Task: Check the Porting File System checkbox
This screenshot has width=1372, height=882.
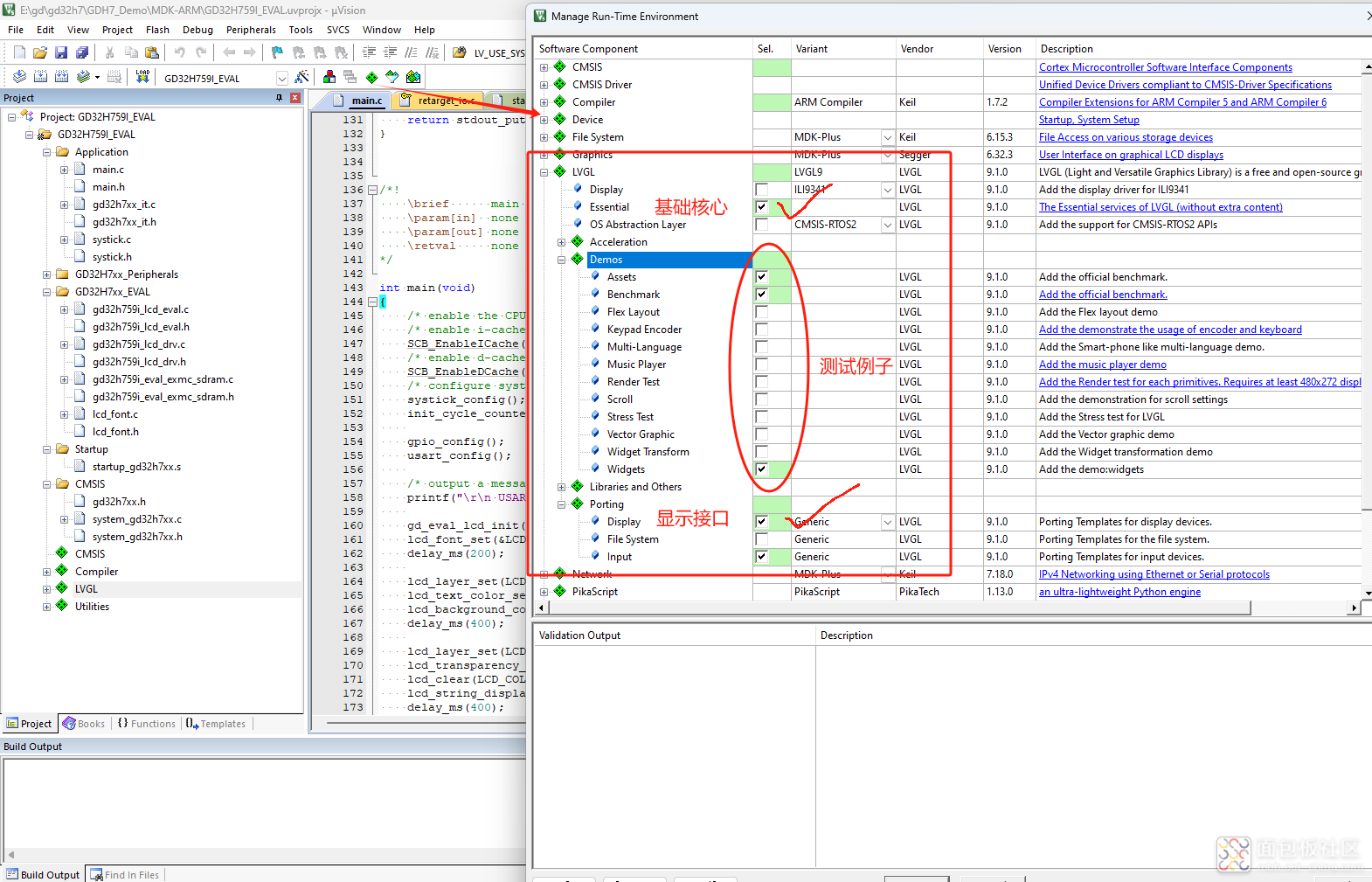Action: click(x=762, y=539)
